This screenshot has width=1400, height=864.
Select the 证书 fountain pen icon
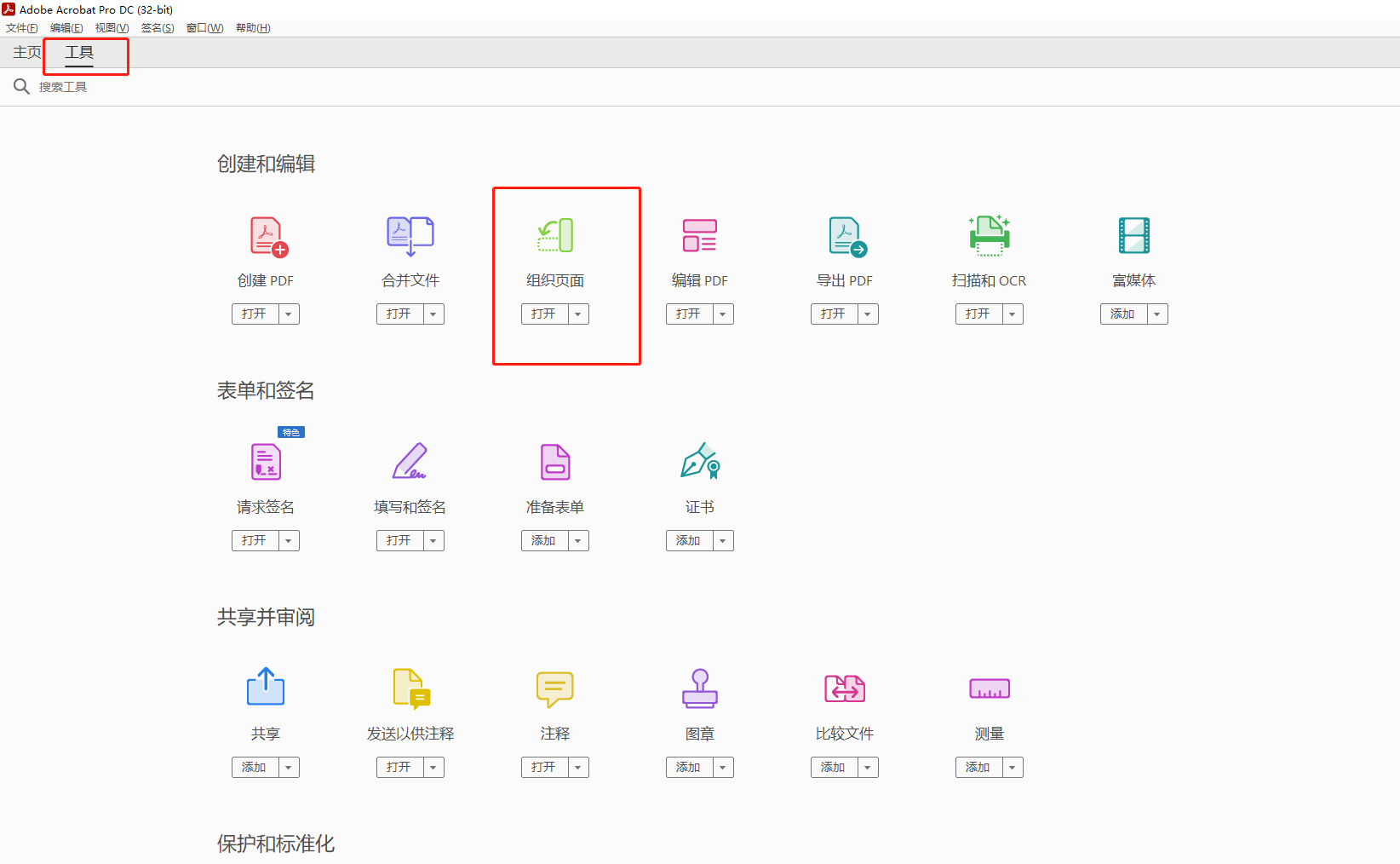click(x=700, y=461)
